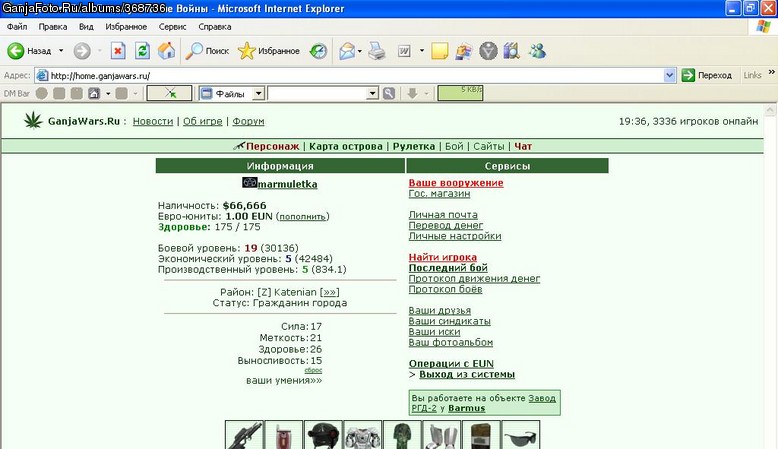Click the DM Bar magnifier search icon
The width and height of the screenshot is (778, 449).
click(389, 93)
